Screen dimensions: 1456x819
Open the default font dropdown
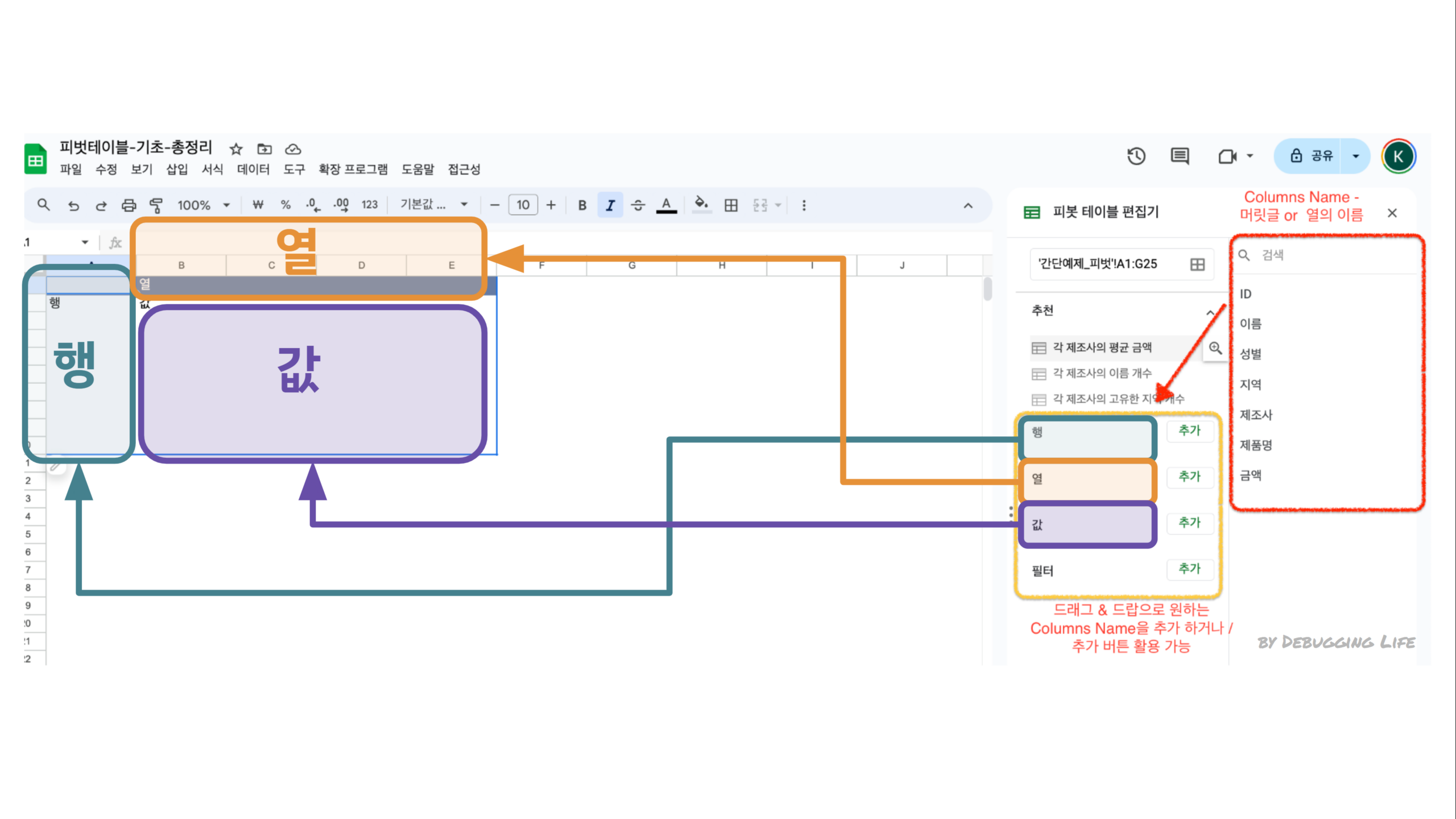click(x=433, y=205)
